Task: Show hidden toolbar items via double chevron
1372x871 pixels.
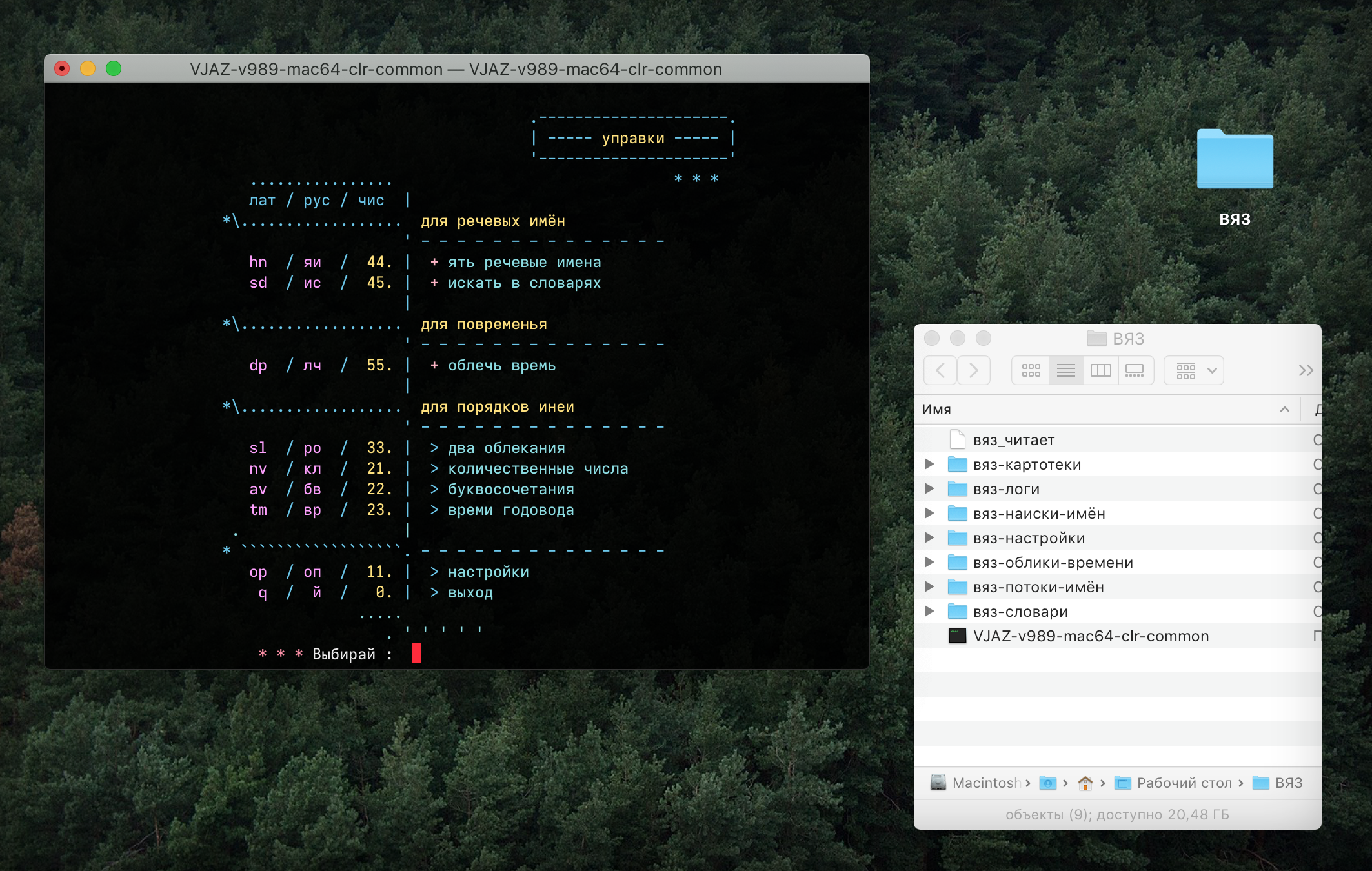Action: click(1306, 370)
